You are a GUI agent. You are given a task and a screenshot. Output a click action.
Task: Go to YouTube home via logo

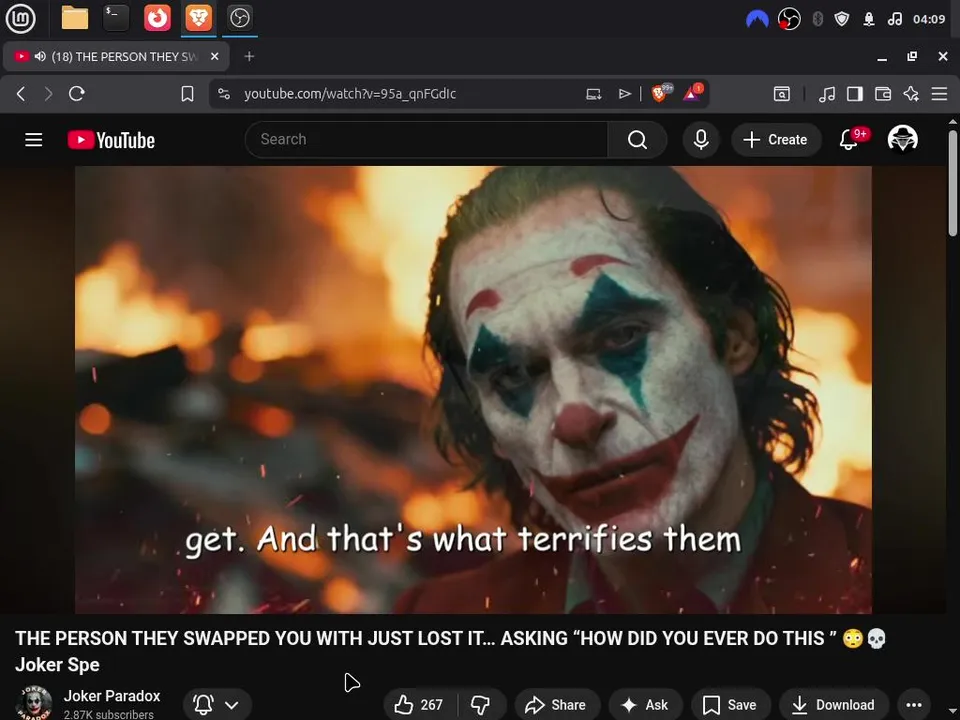point(111,140)
